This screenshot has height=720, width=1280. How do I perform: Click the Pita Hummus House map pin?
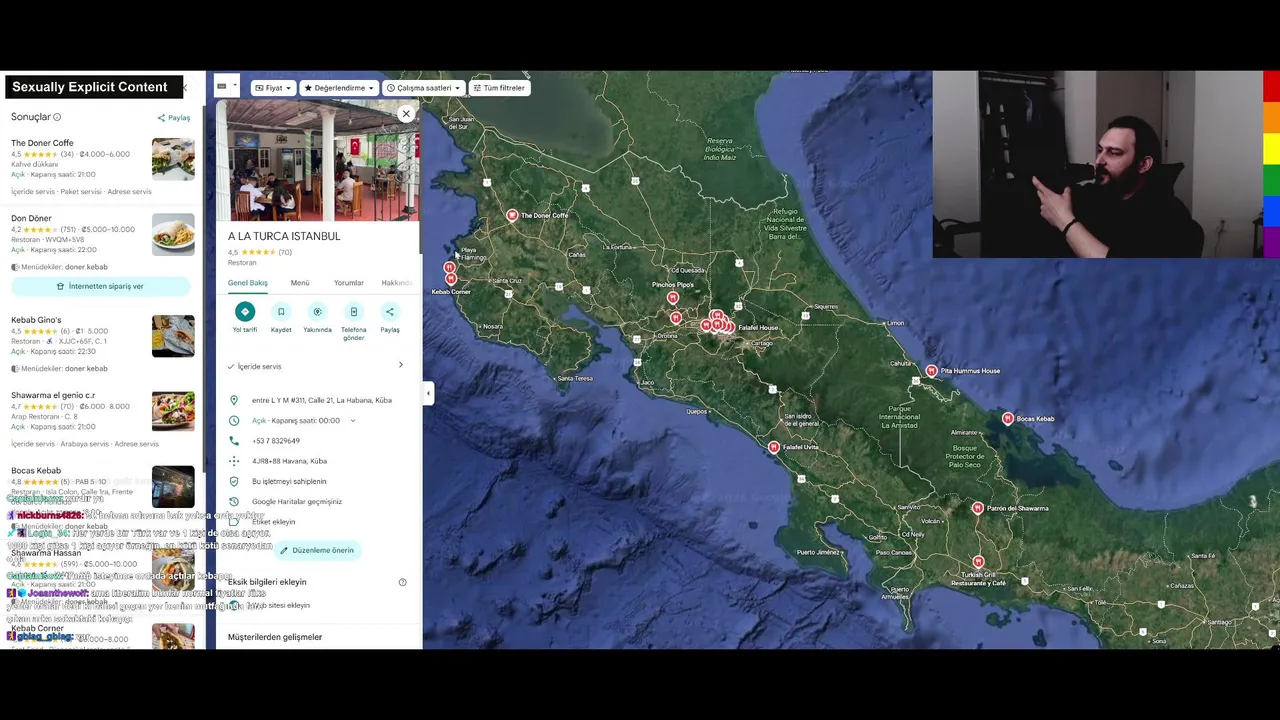click(931, 371)
